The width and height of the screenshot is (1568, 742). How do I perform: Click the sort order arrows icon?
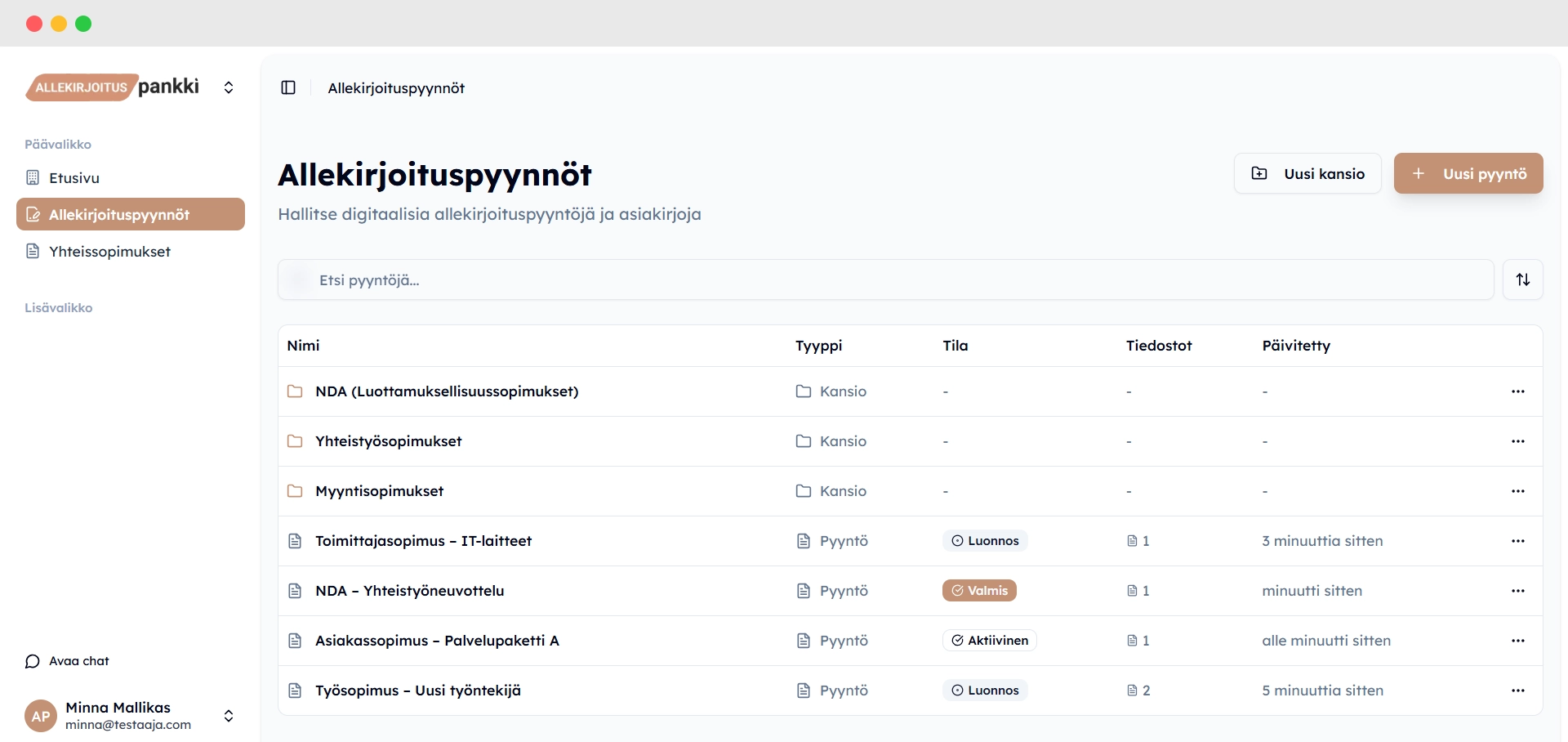pyautogui.click(x=1522, y=279)
